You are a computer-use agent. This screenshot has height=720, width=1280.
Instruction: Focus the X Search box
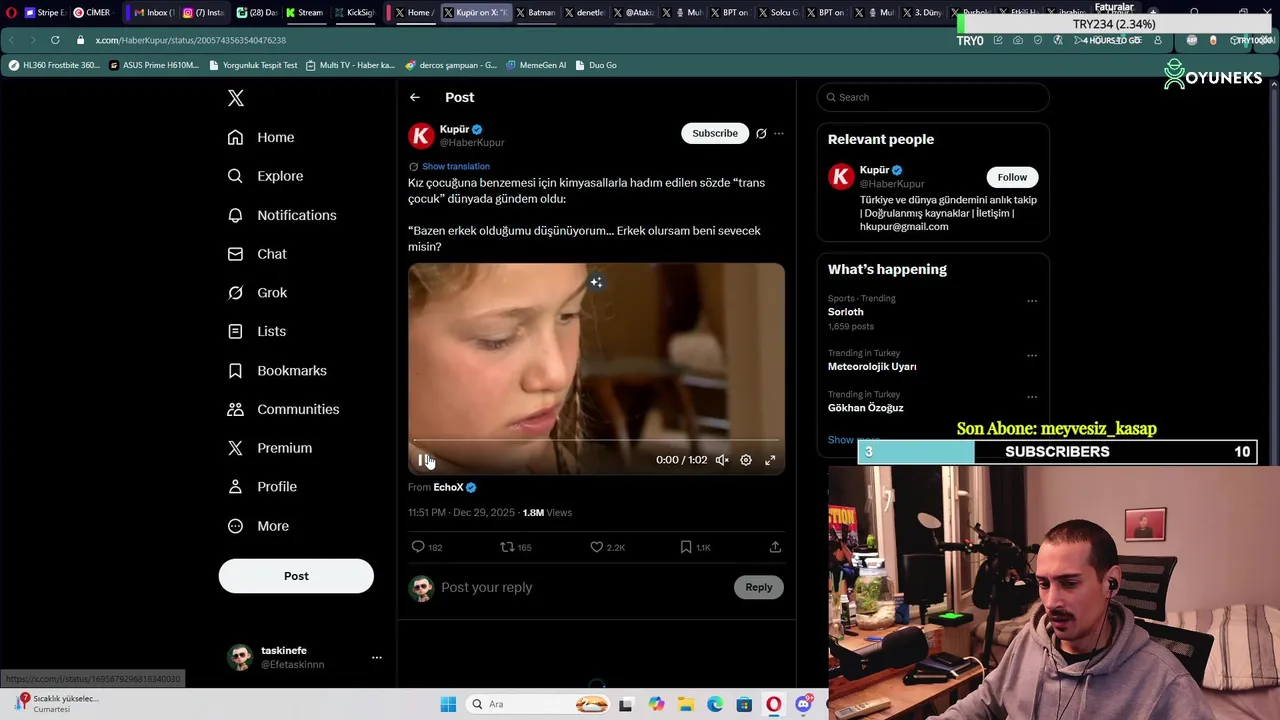(933, 97)
